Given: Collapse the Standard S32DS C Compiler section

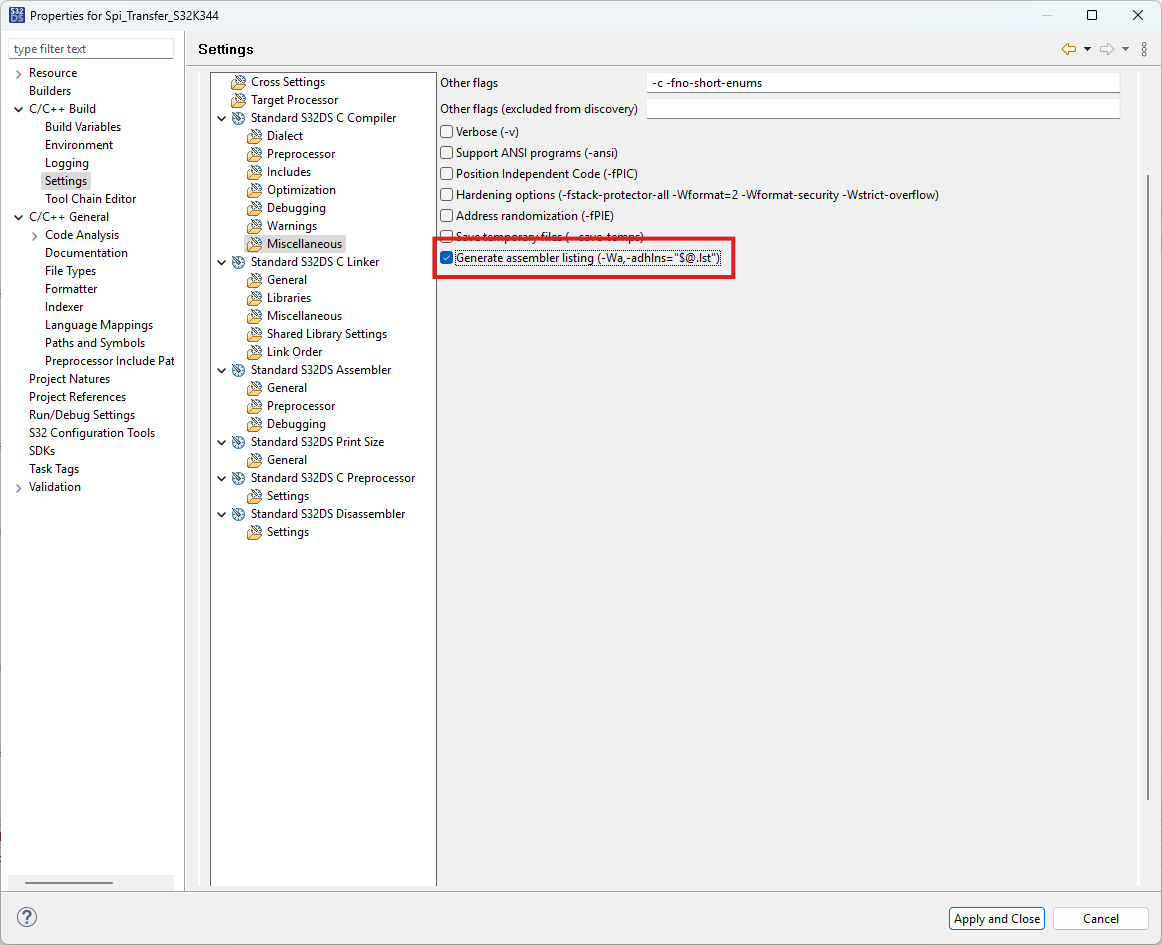Looking at the screenshot, I should coord(222,117).
